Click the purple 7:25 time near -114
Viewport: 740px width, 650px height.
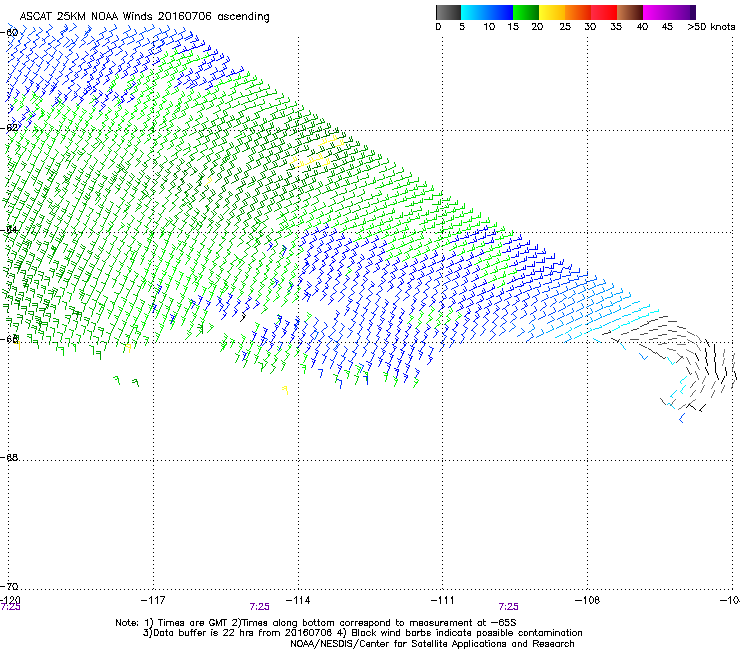coord(260,607)
